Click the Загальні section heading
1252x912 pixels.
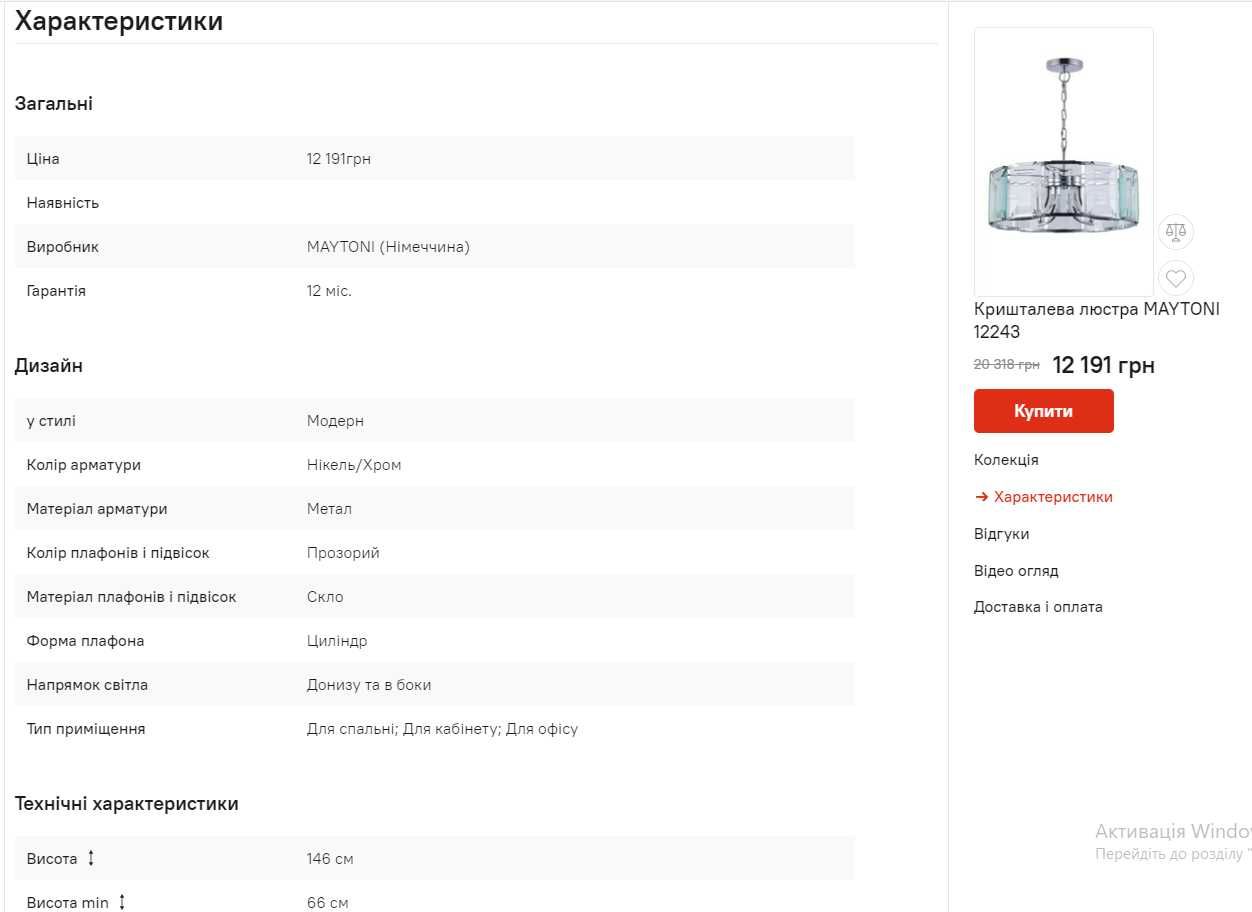click(x=54, y=104)
